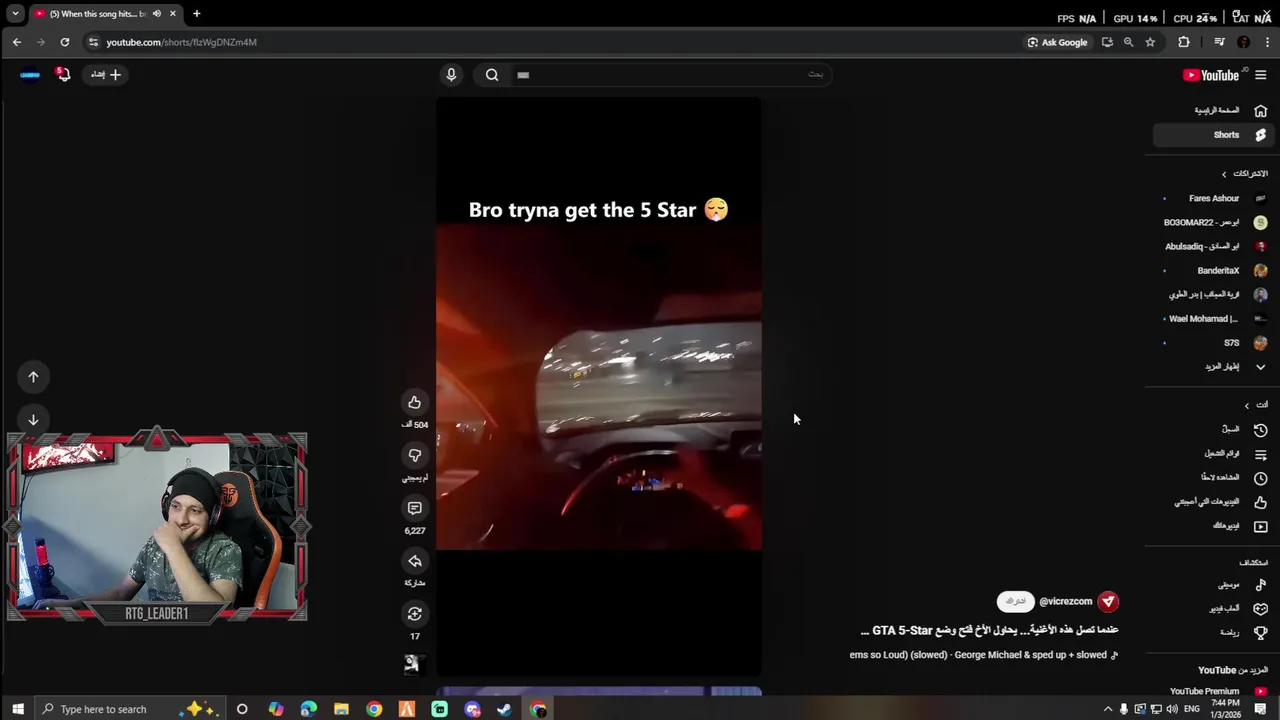Viewport: 1280px width, 720px height.
Task: Go to next short with down arrow
Action: click(x=33, y=420)
